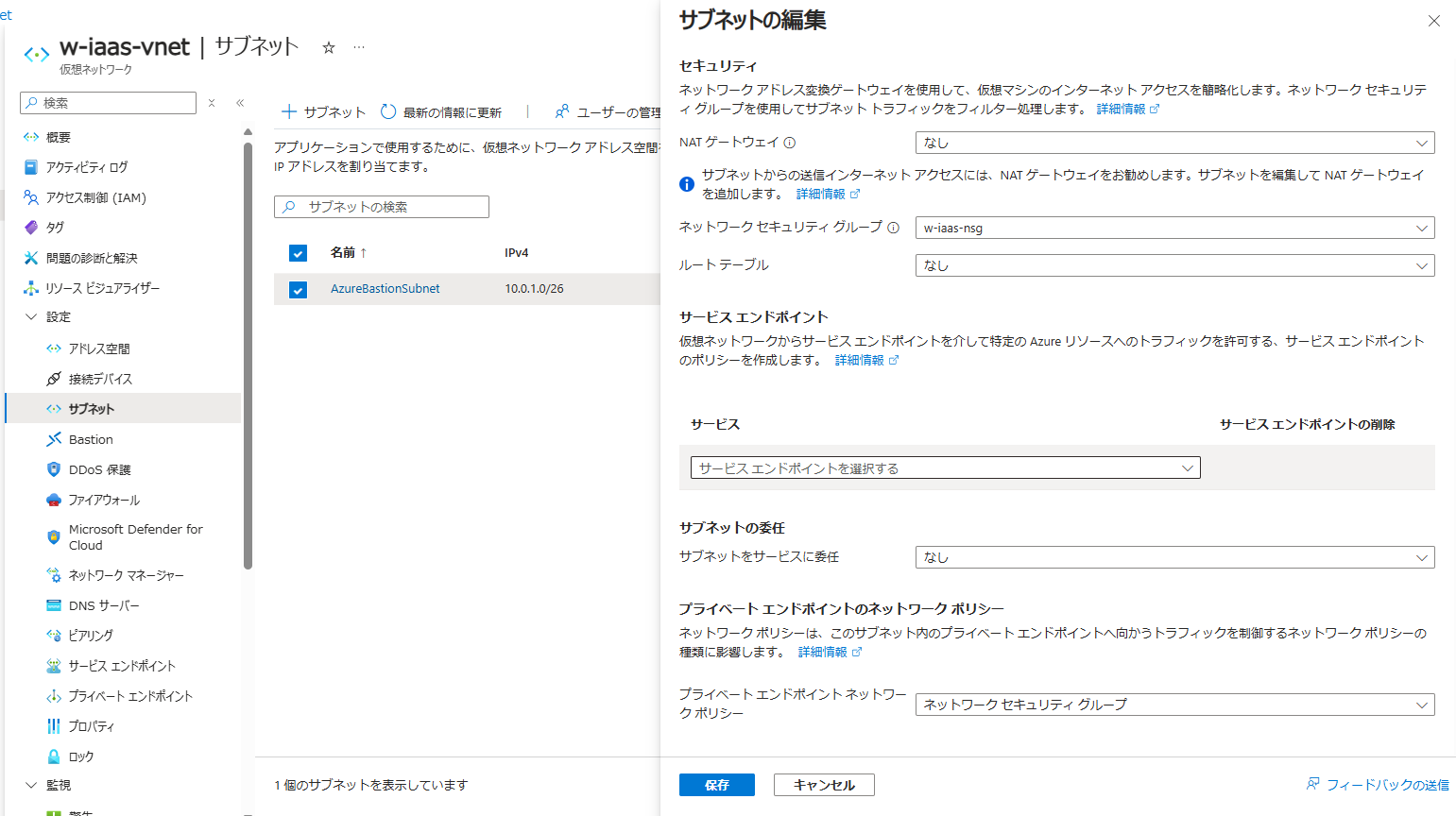This screenshot has width=1456, height=816.
Task: Click the キャンセル button
Action: click(824, 785)
